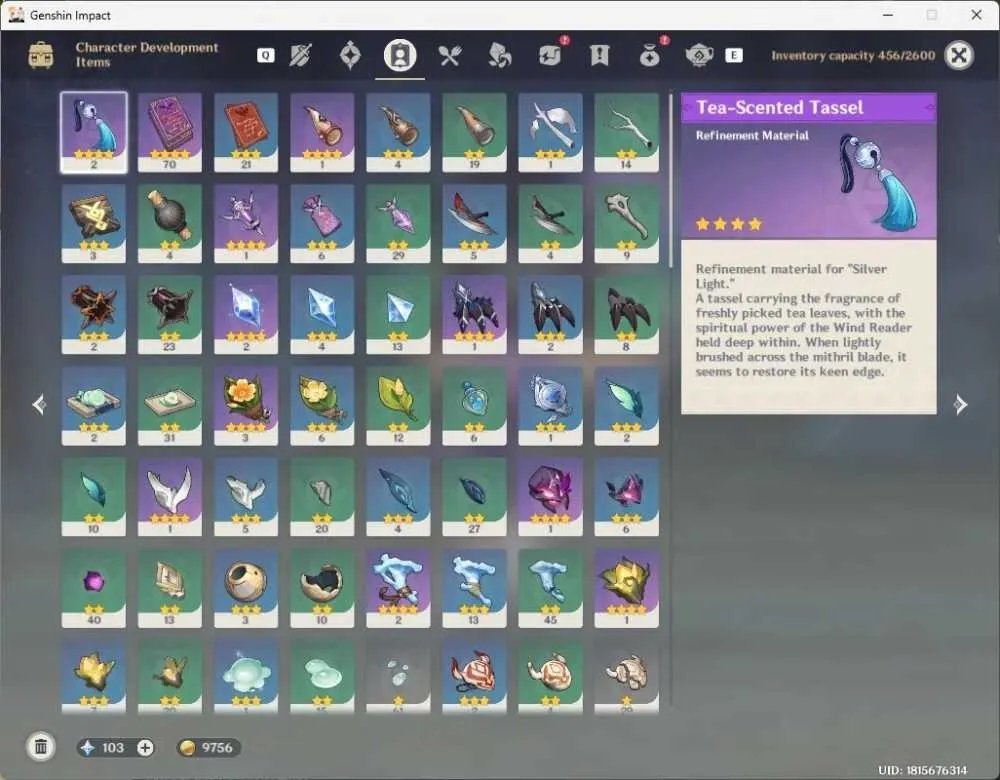Pick the horn item with count 19

click(474, 133)
